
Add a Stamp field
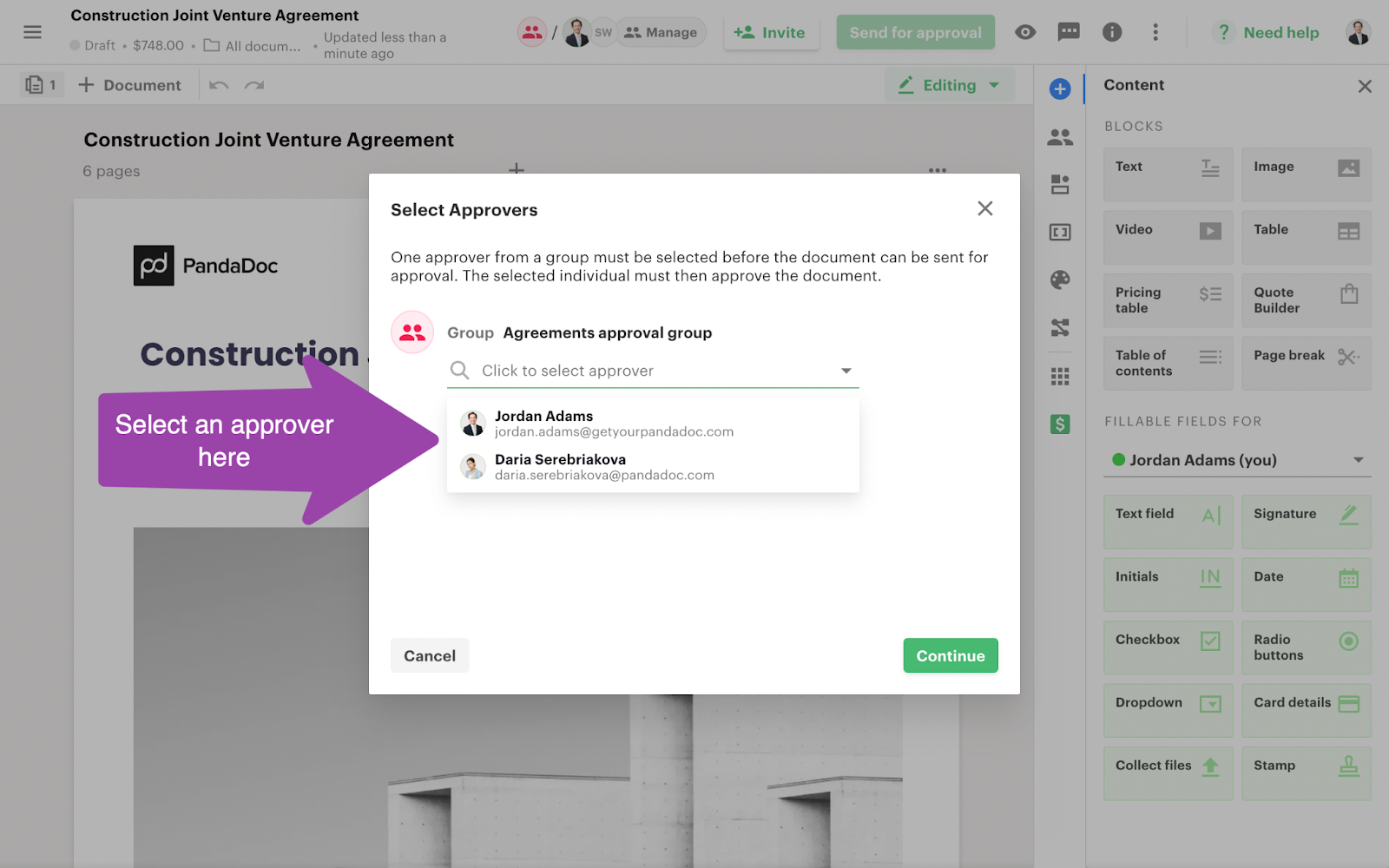[x=1307, y=773]
